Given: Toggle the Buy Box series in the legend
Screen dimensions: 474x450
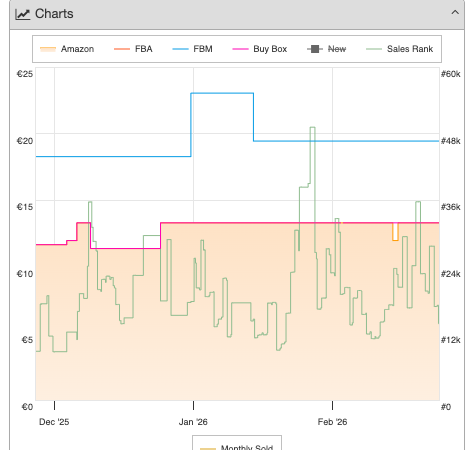Looking at the screenshot, I should [259, 49].
